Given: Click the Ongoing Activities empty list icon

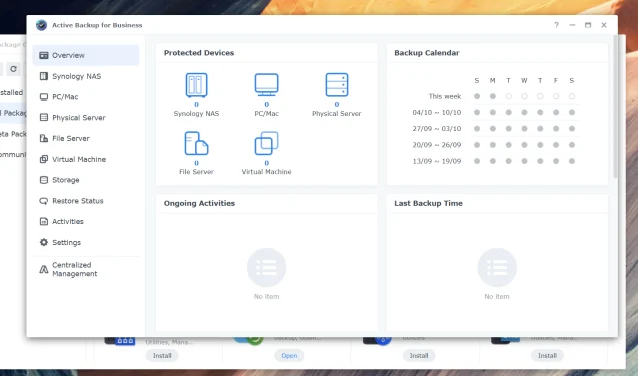Looking at the screenshot, I should pyautogui.click(x=267, y=267).
